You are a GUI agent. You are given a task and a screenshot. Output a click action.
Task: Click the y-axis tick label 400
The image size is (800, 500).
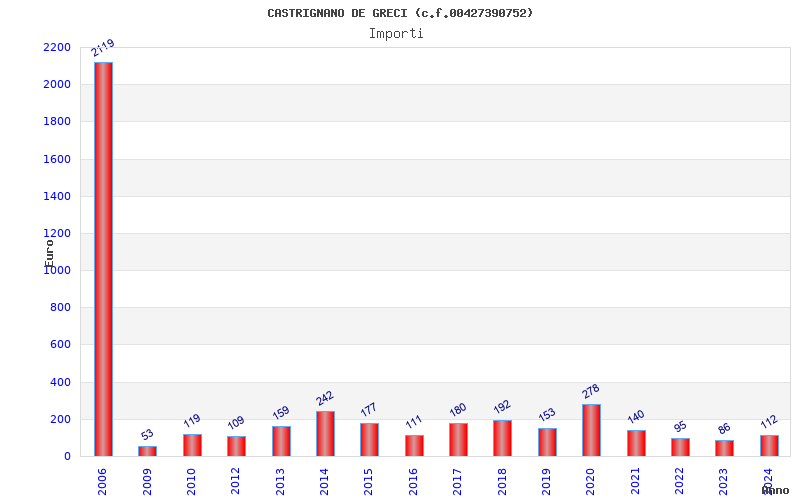[60, 382]
